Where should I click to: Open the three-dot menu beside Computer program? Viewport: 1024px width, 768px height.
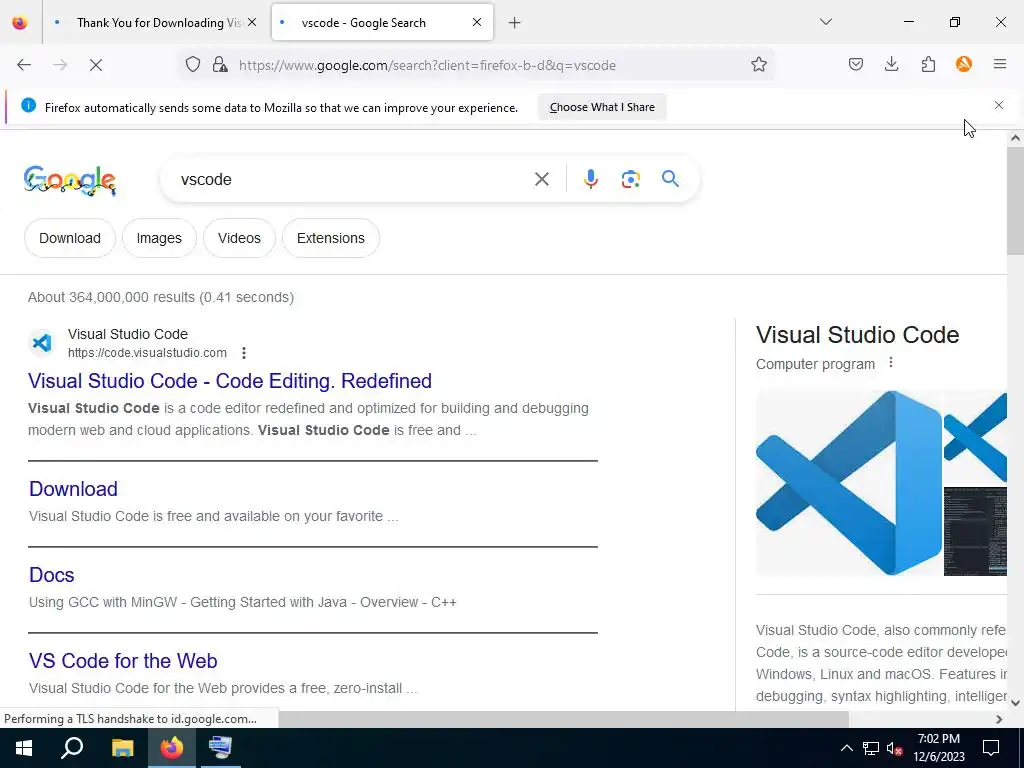coord(891,362)
